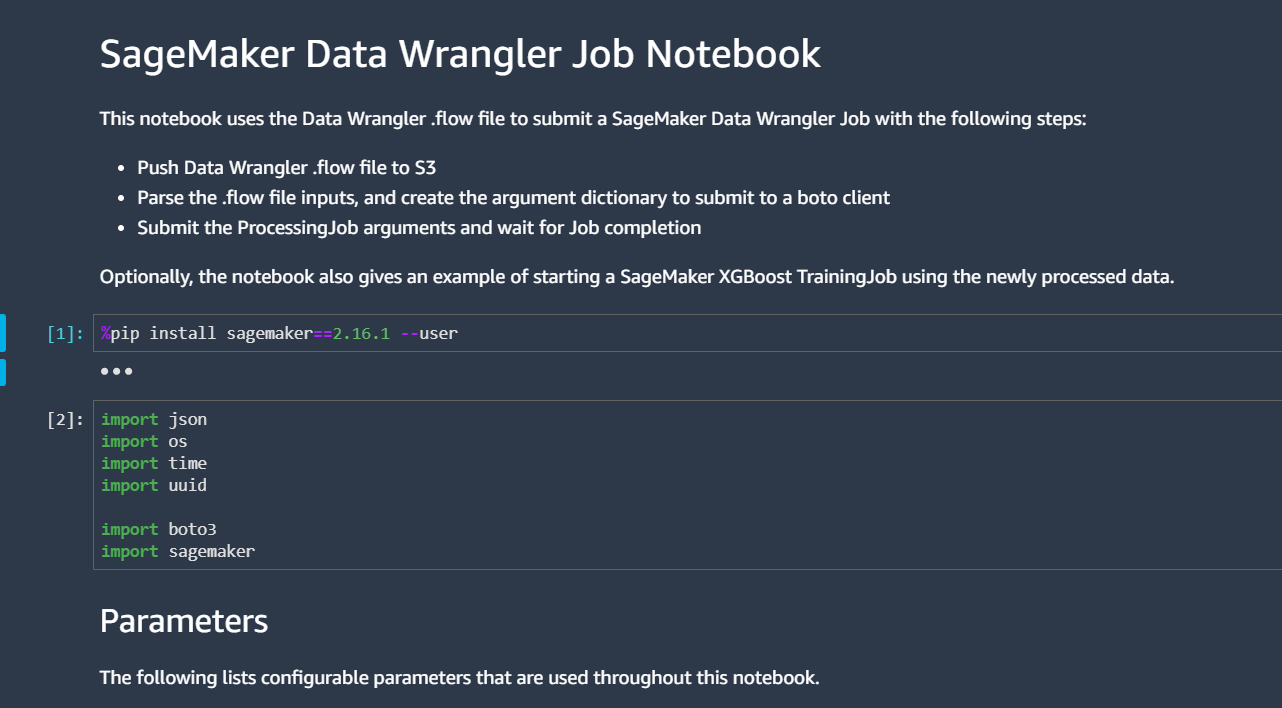The width and height of the screenshot is (1282, 708).
Task: Collapse cell 1 input using its blue bar
Action: 2,333
